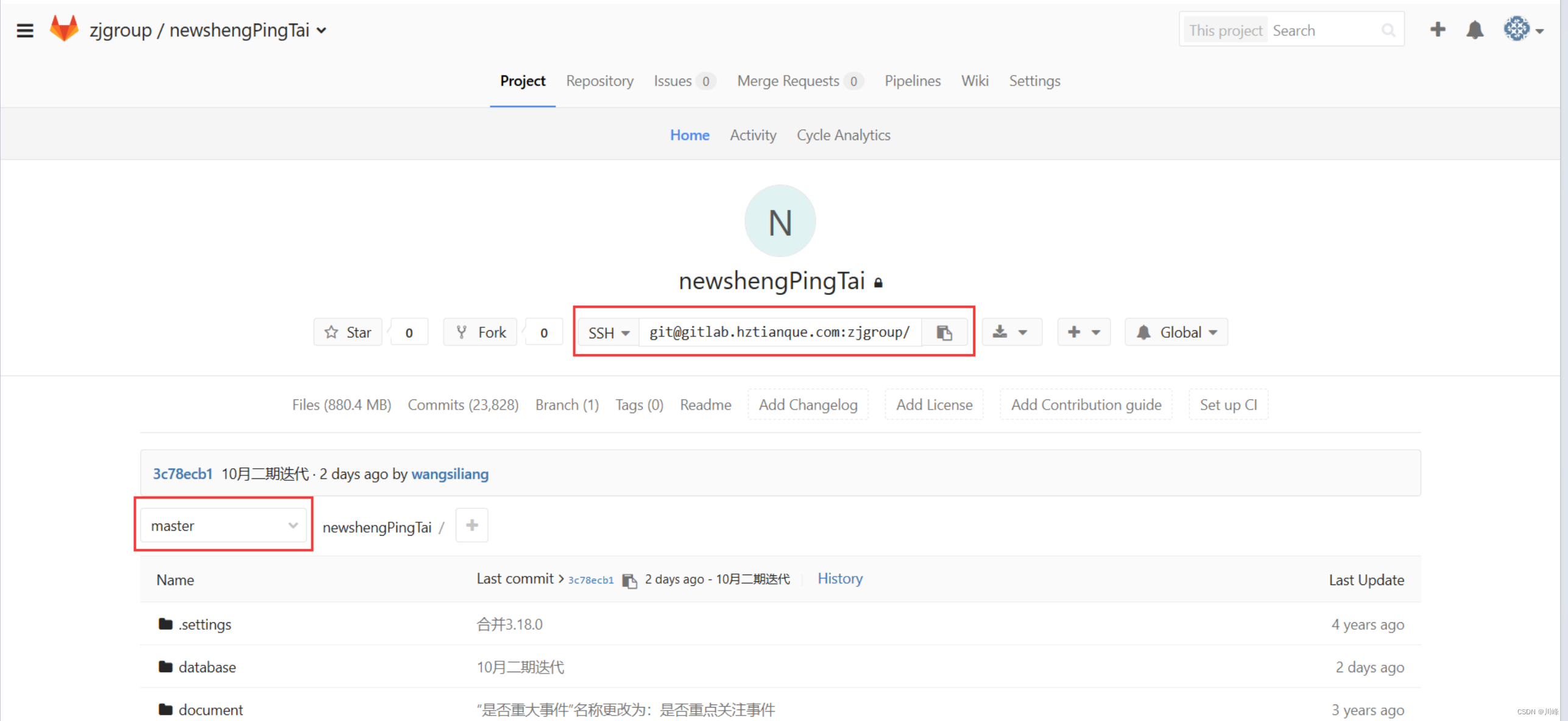Click the .settings folder icon
Screen dimensions: 1568x721
165,623
